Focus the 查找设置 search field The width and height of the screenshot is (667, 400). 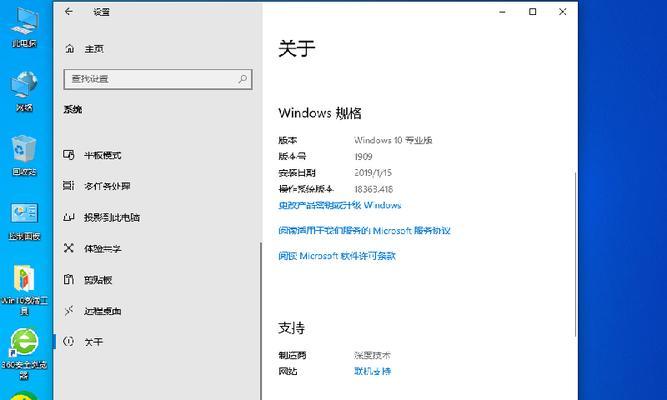158,79
